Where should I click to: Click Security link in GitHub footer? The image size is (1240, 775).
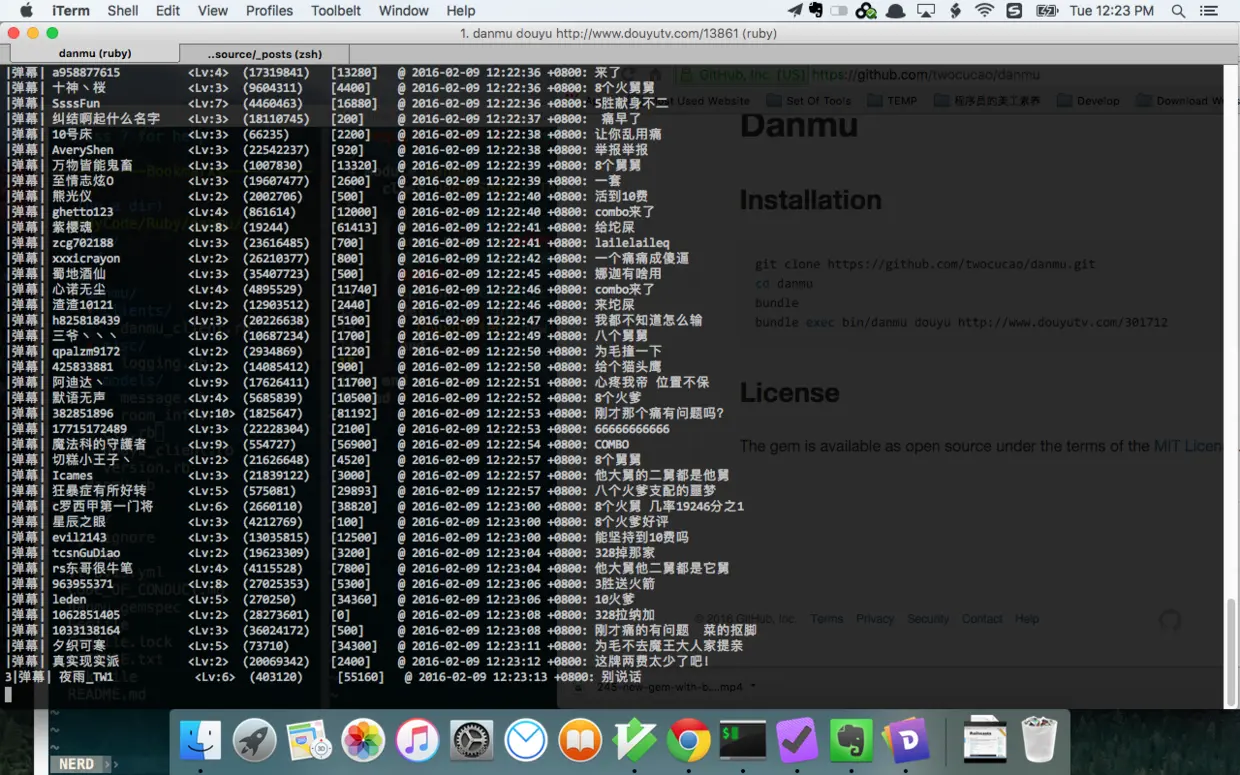(x=928, y=619)
